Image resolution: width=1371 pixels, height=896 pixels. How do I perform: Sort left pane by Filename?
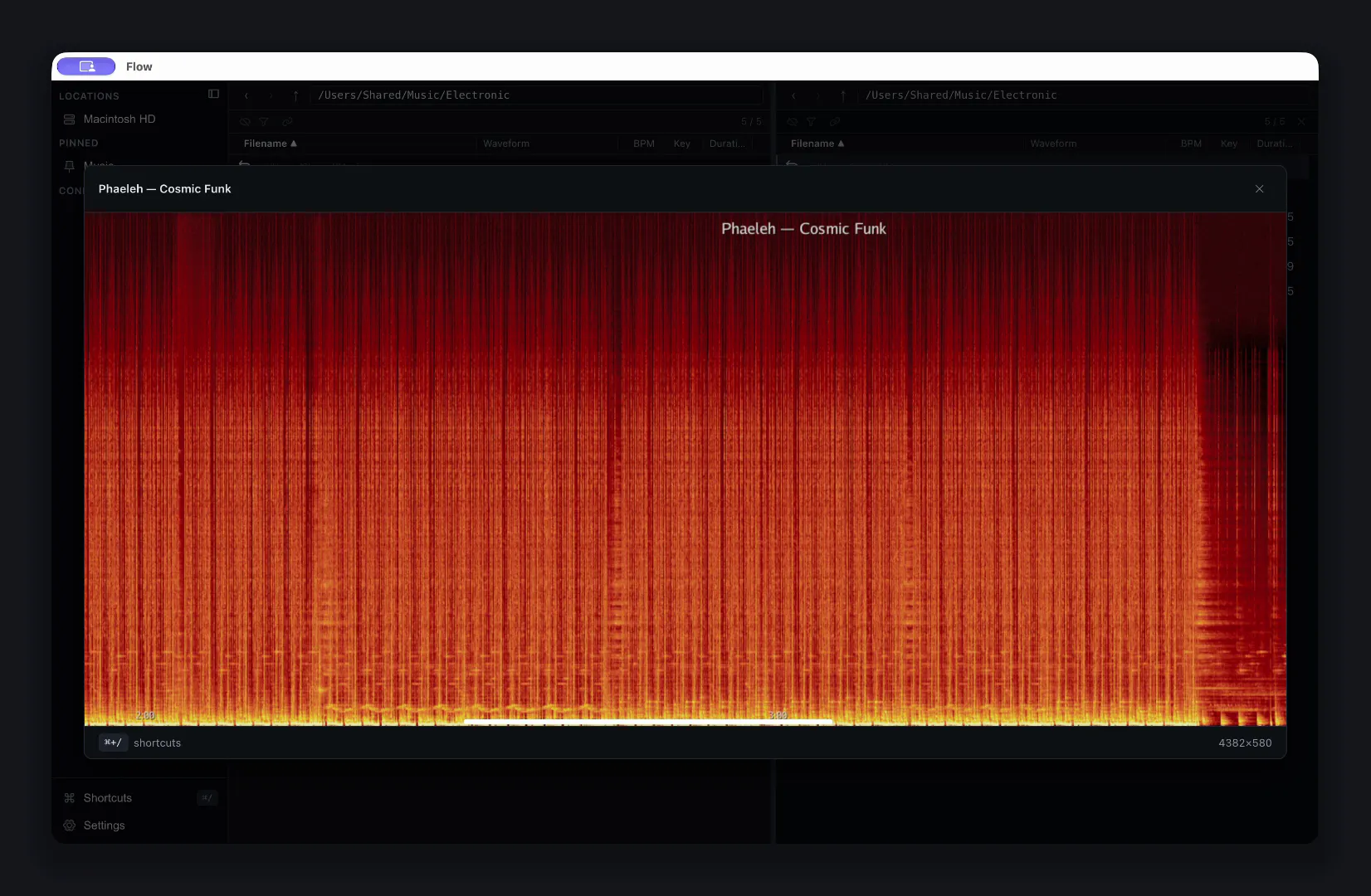[x=271, y=144]
